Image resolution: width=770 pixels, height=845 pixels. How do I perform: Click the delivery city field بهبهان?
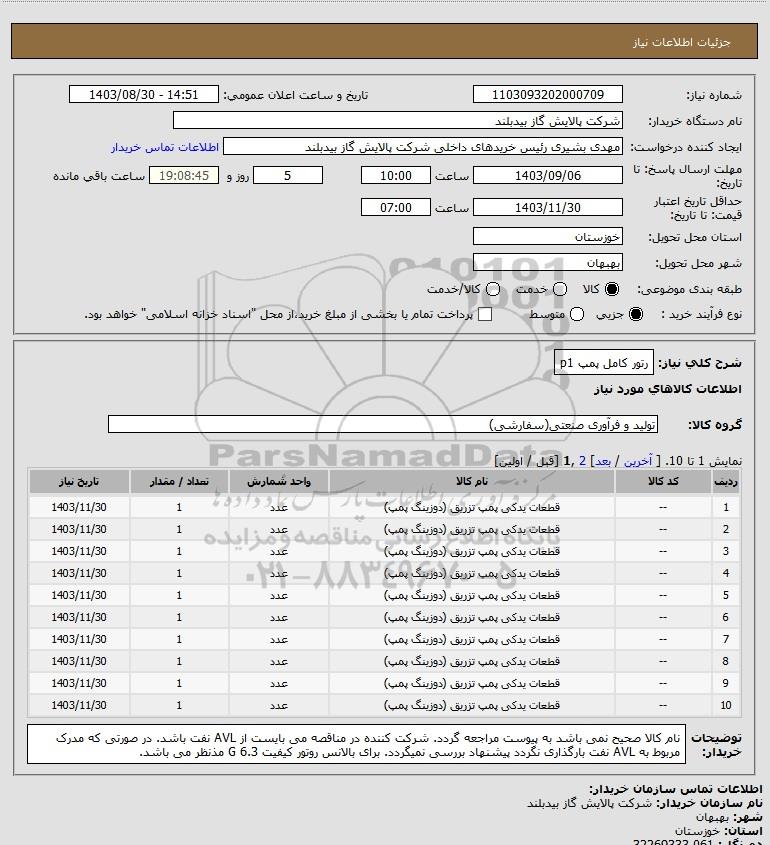547,262
